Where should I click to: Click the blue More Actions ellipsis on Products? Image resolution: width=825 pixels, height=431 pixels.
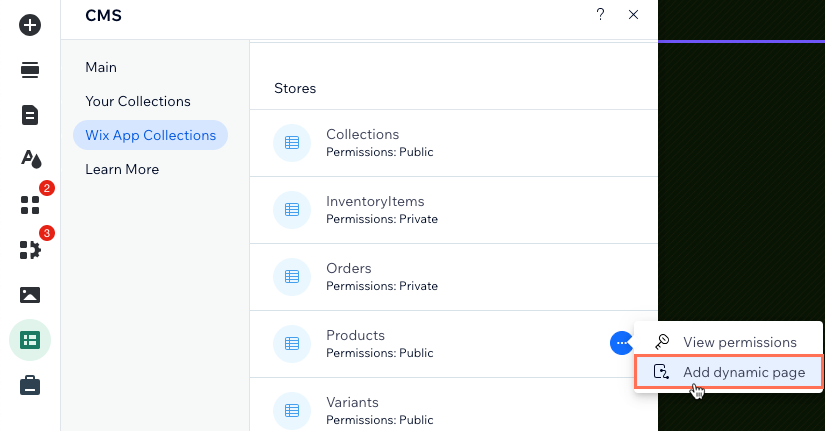click(x=621, y=343)
